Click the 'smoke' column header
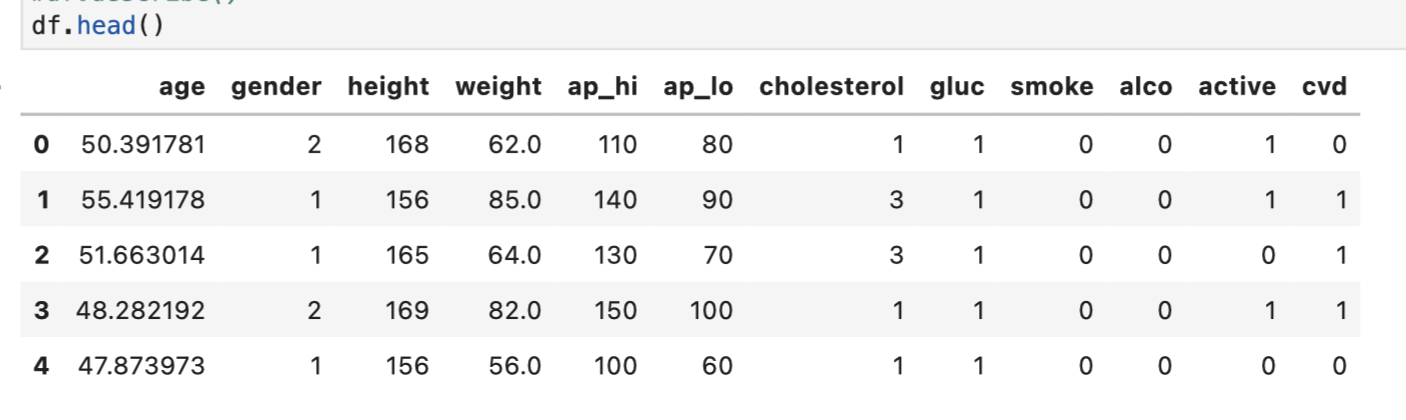Viewport: 1406px width, 420px height. [1051, 87]
